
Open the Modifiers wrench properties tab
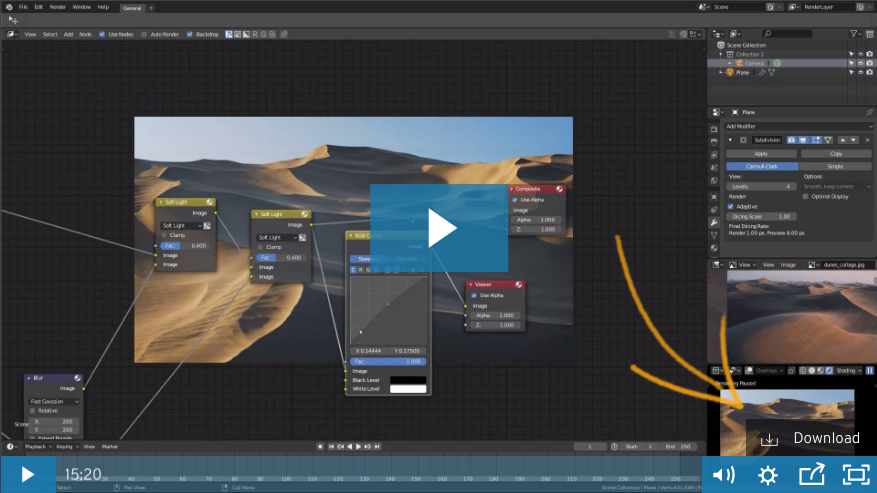(714, 222)
